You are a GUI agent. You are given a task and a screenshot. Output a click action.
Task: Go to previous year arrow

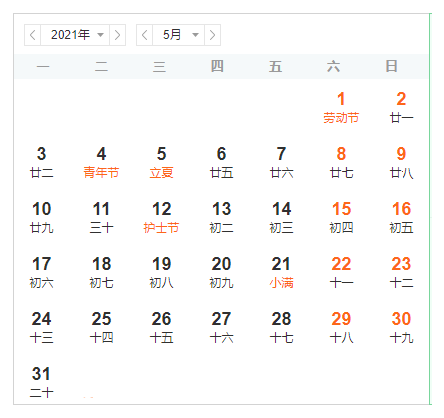32,35
